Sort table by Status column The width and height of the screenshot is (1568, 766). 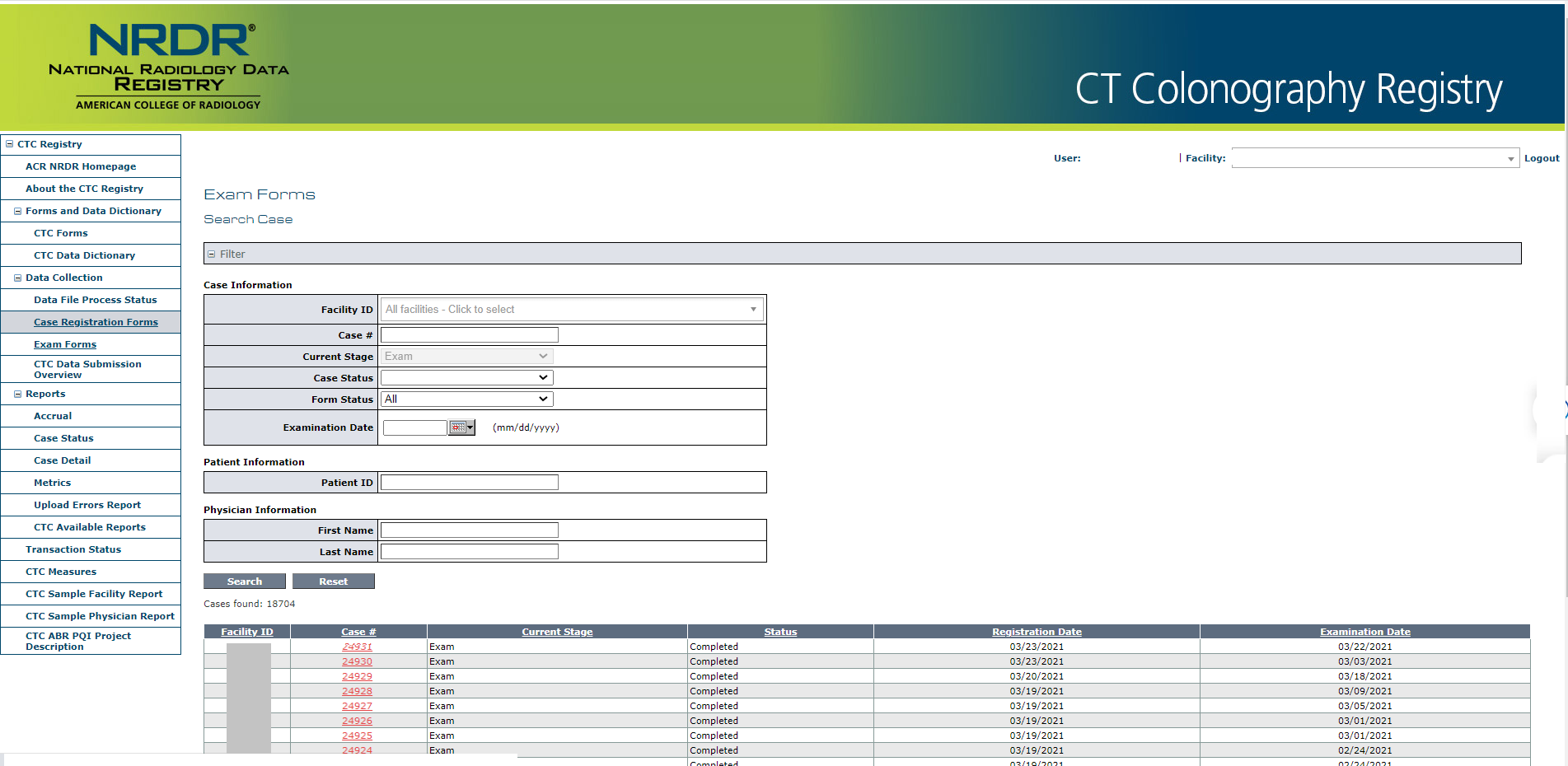point(780,632)
